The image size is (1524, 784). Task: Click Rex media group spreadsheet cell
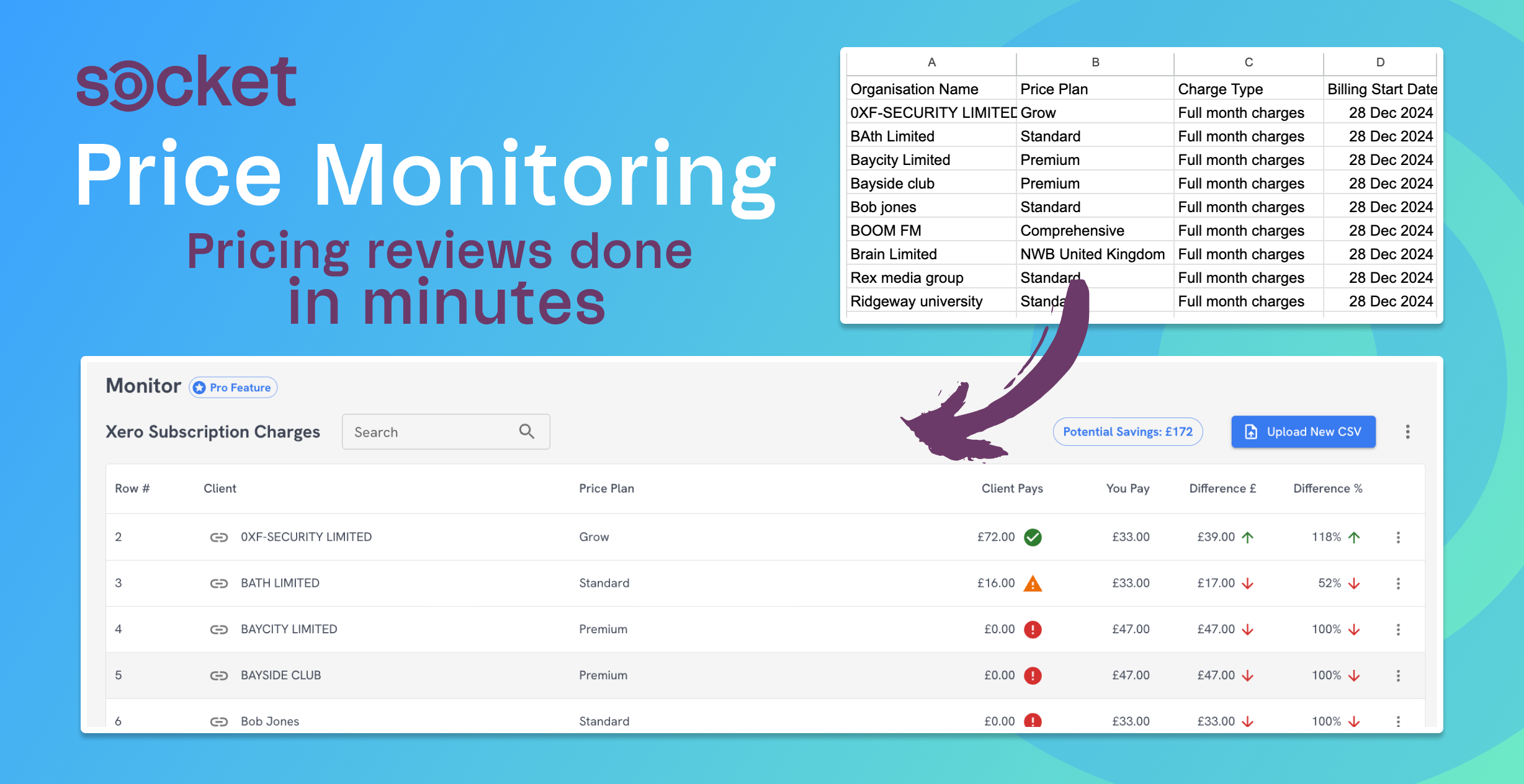931,278
